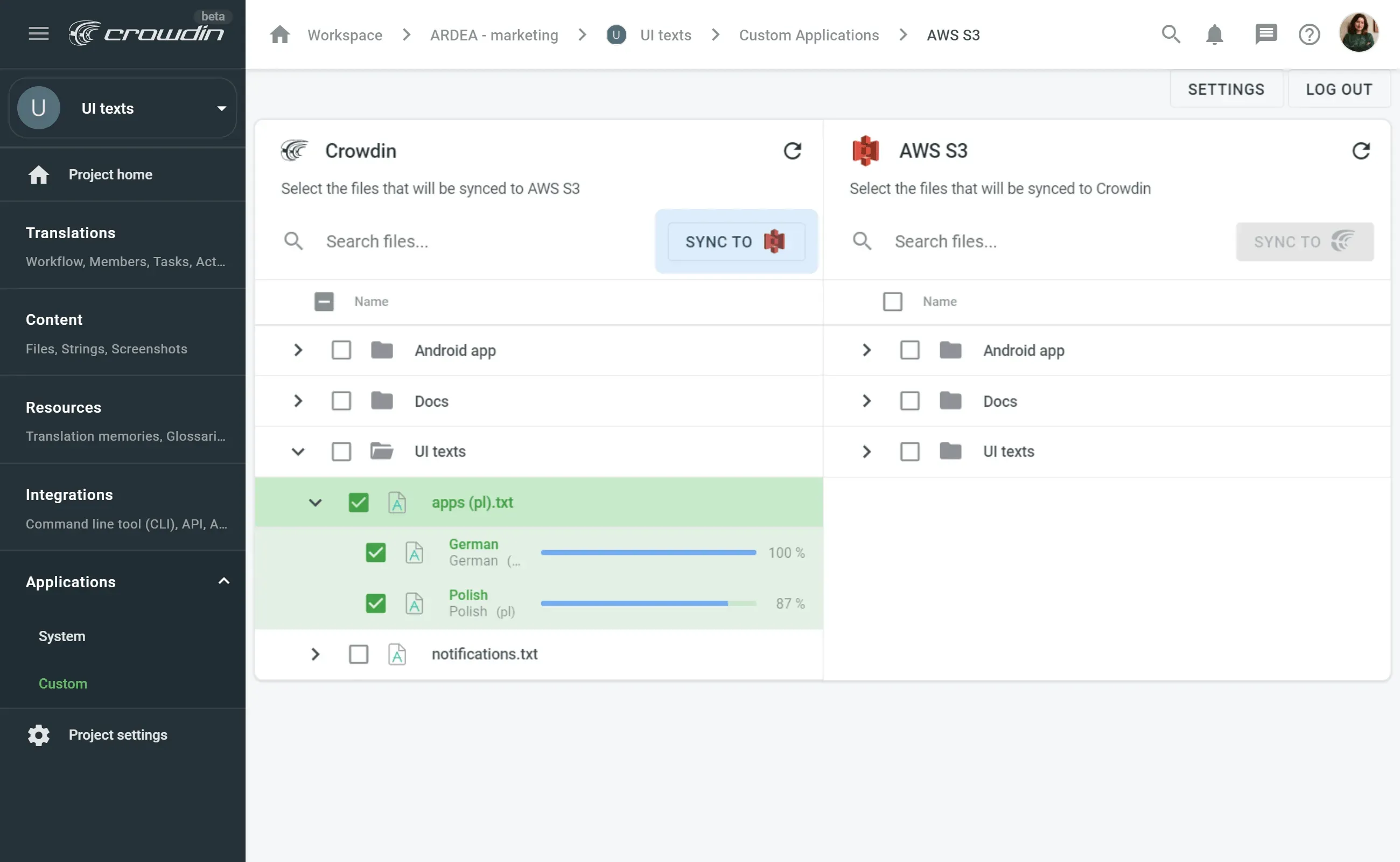Open your profile avatar
Image resolution: width=1400 pixels, height=862 pixels.
[1360, 32]
